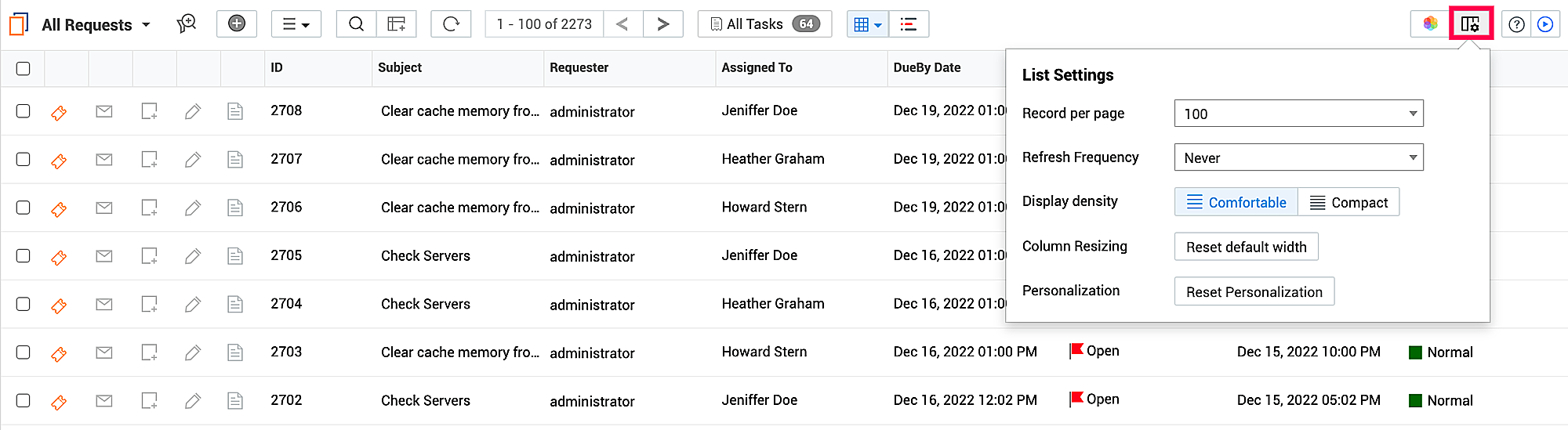This screenshot has height=430, width=1568.
Task: Switch display density to Compact
Action: (x=1348, y=202)
